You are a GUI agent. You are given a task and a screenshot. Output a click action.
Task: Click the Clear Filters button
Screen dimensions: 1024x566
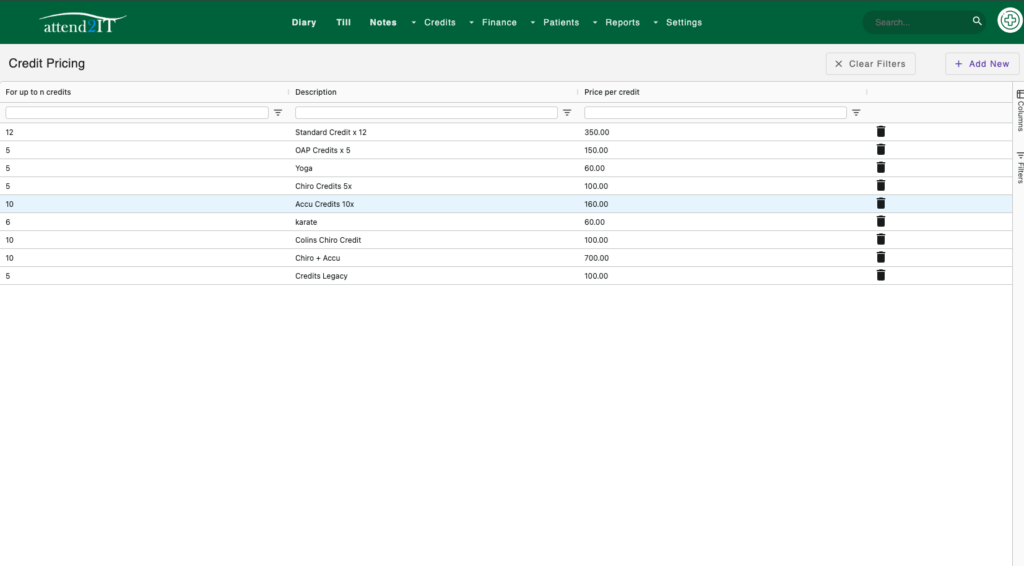(x=871, y=64)
